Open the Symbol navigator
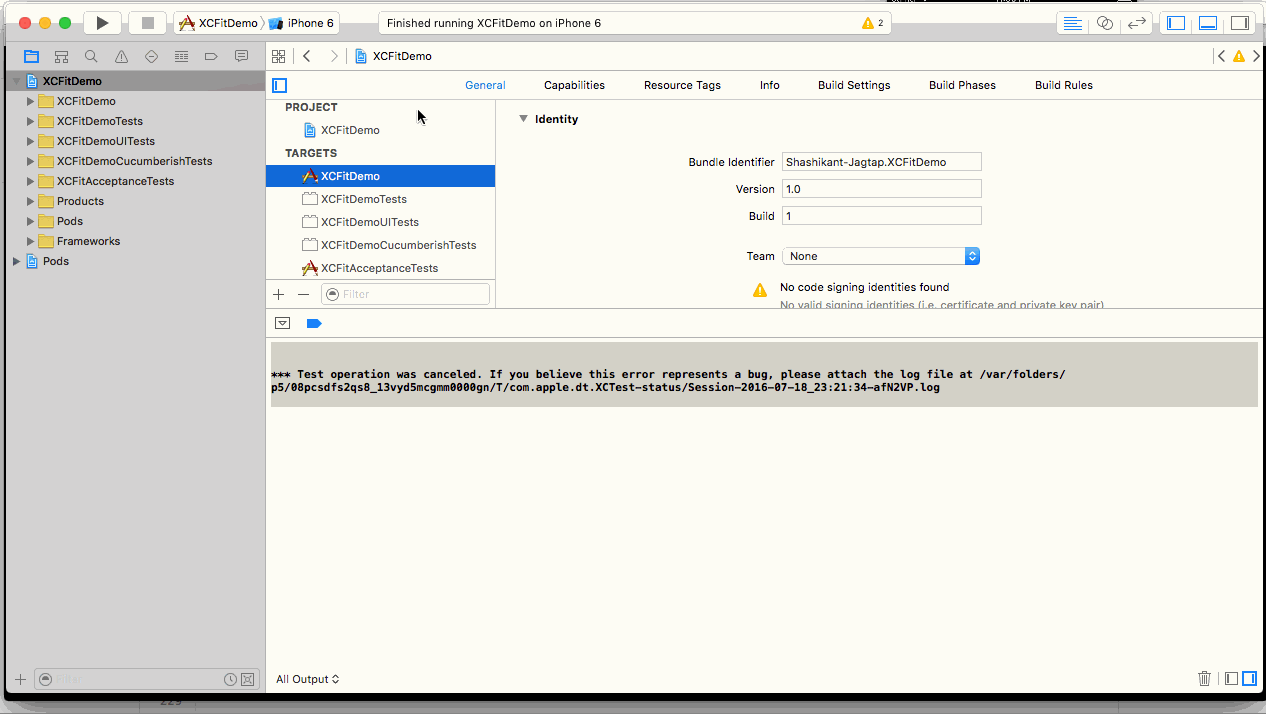 click(x=61, y=57)
